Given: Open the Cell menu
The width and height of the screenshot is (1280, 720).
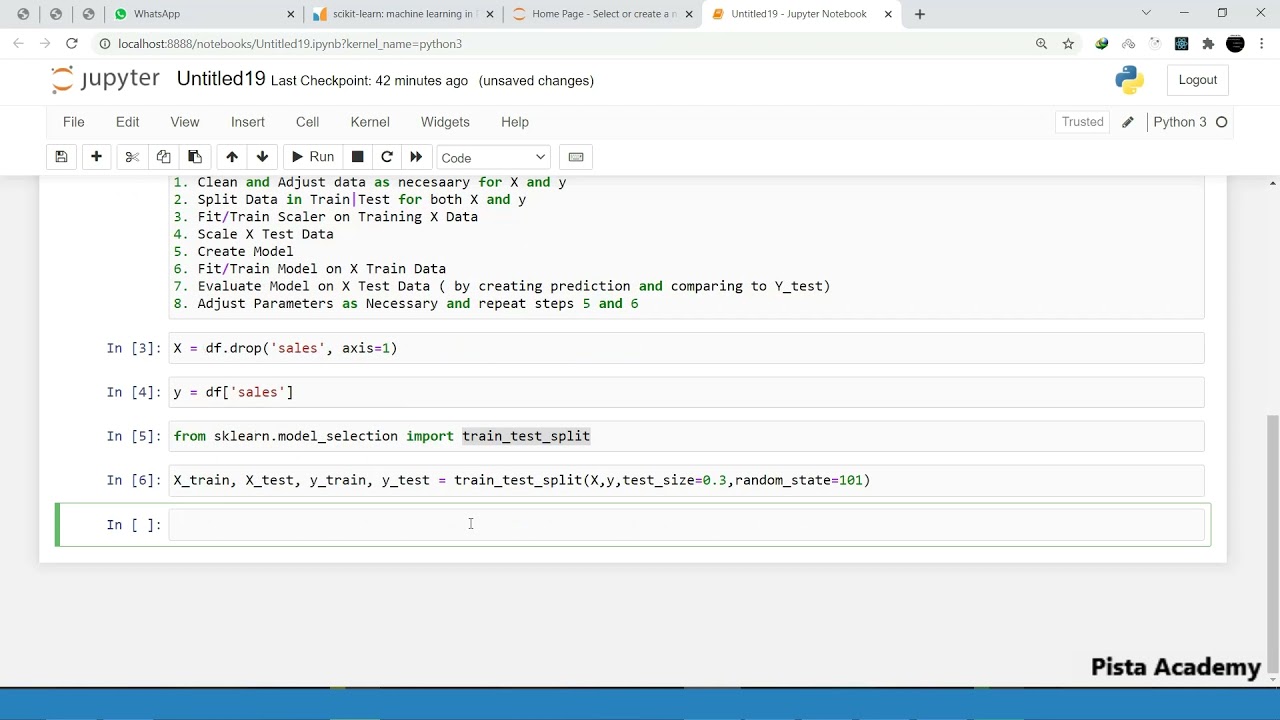Looking at the screenshot, I should (307, 122).
